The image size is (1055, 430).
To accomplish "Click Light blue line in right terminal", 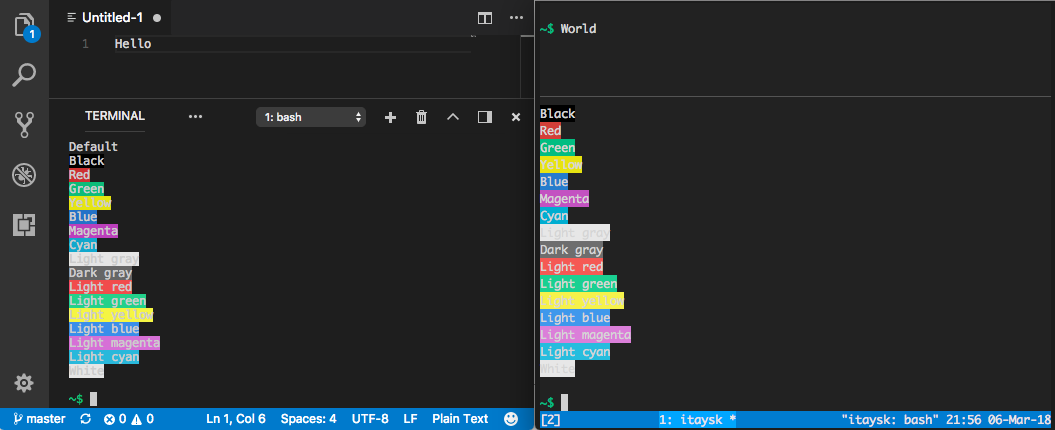I will point(575,318).
